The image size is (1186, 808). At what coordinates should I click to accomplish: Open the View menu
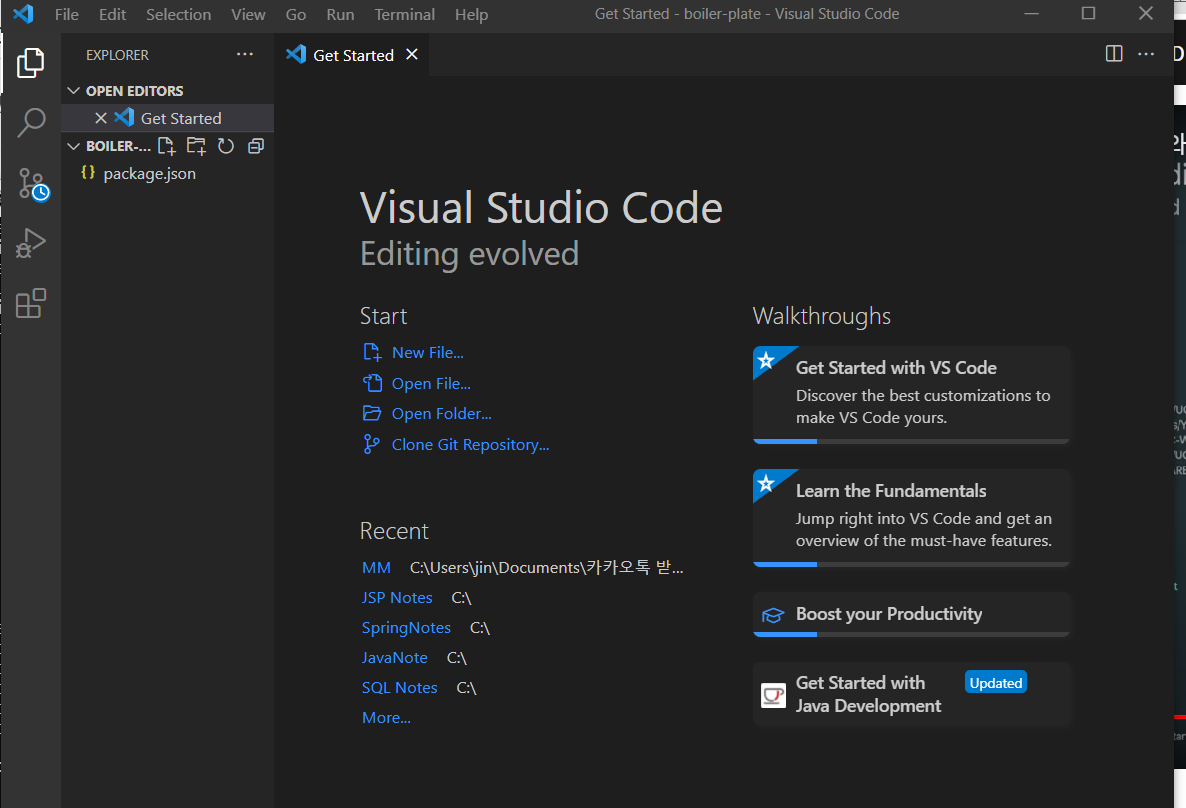248,14
